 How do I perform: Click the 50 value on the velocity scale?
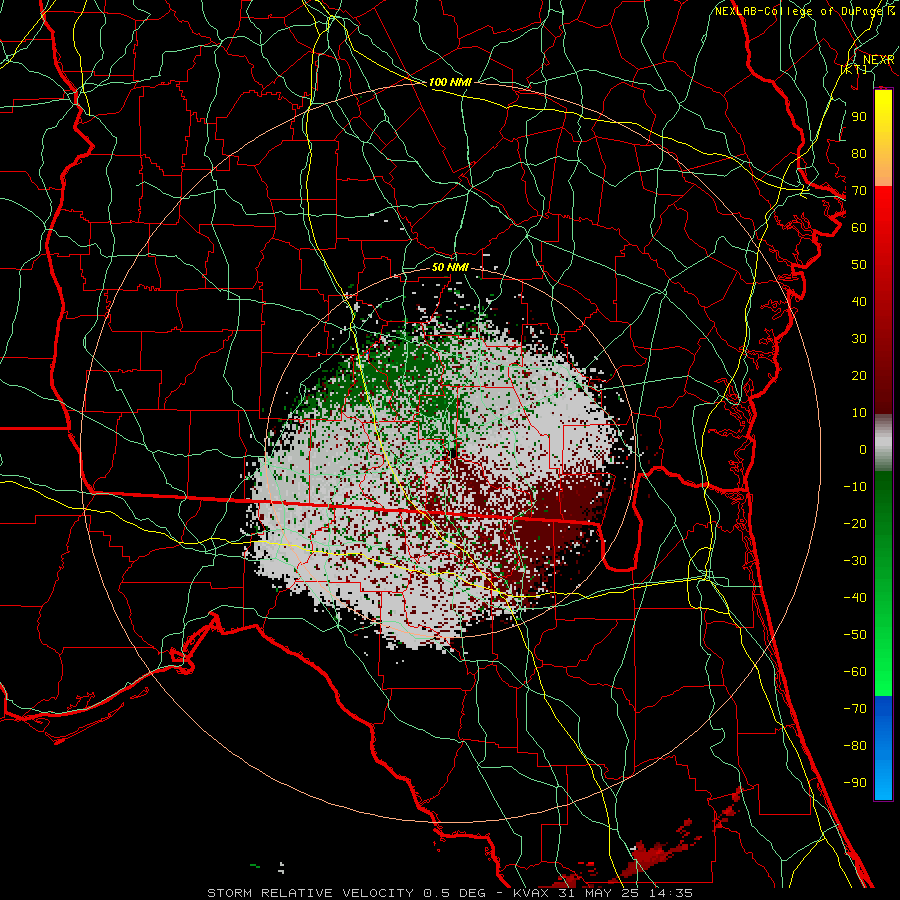(859, 265)
